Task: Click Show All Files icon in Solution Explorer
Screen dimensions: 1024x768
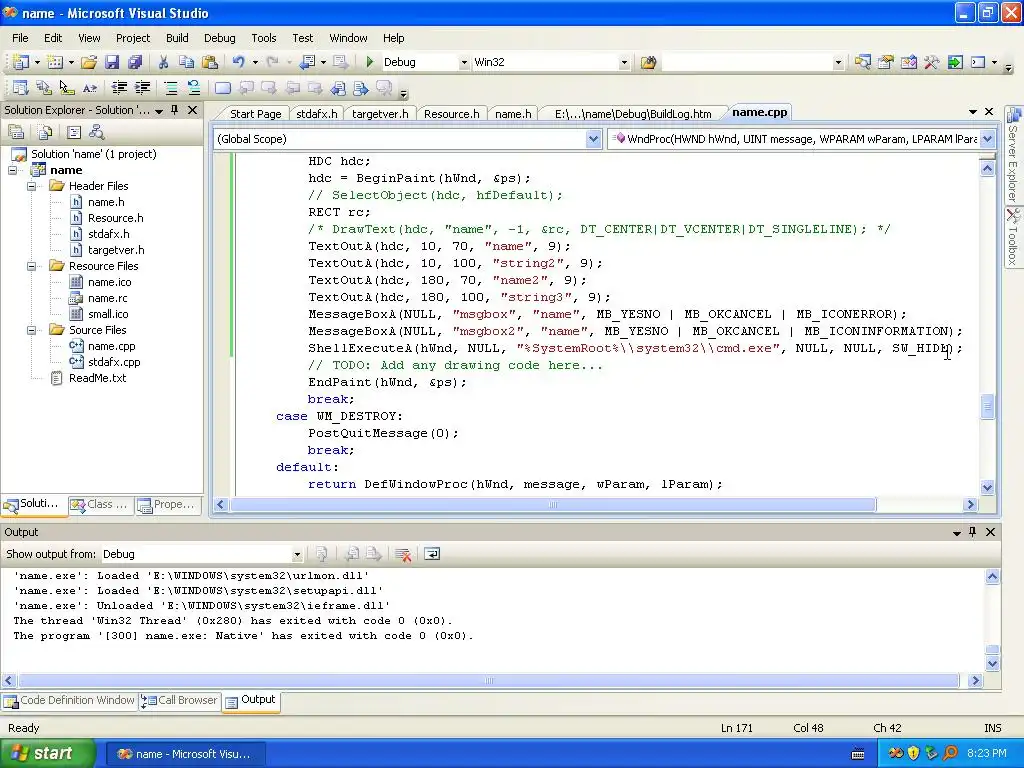Action: pos(45,133)
